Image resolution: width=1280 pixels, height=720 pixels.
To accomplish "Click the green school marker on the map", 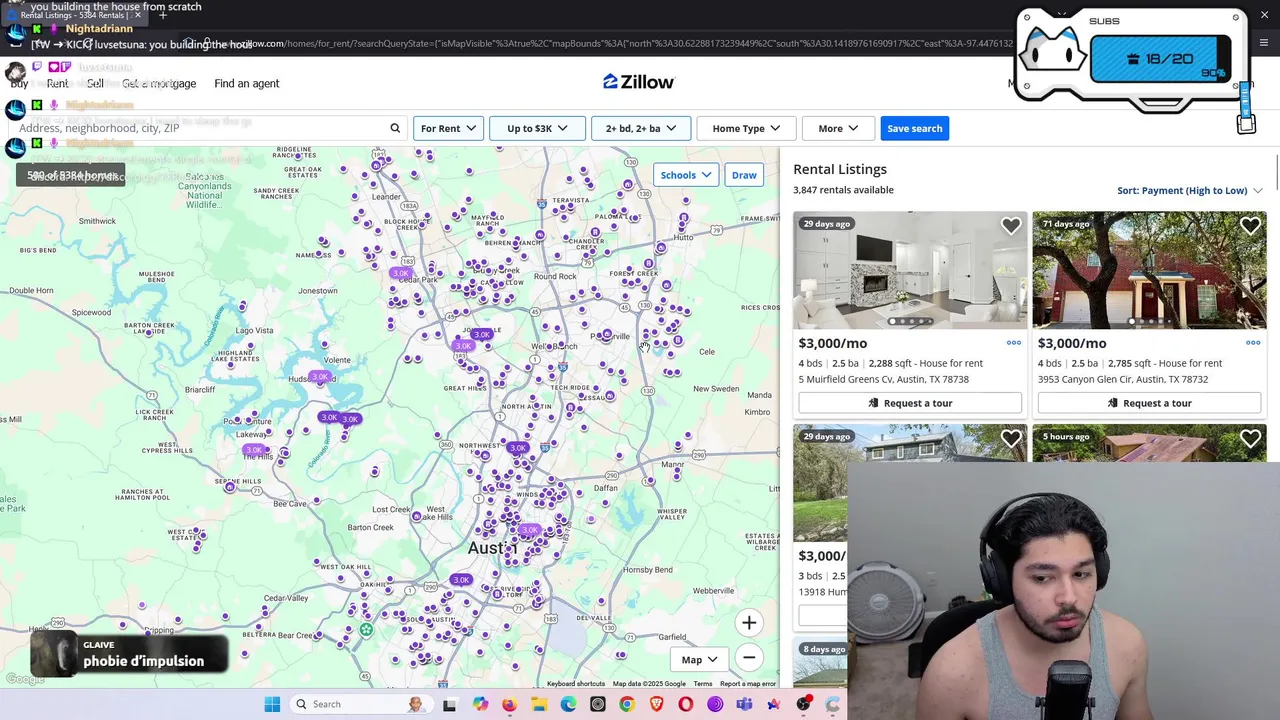I will pyautogui.click(x=366, y=630).
